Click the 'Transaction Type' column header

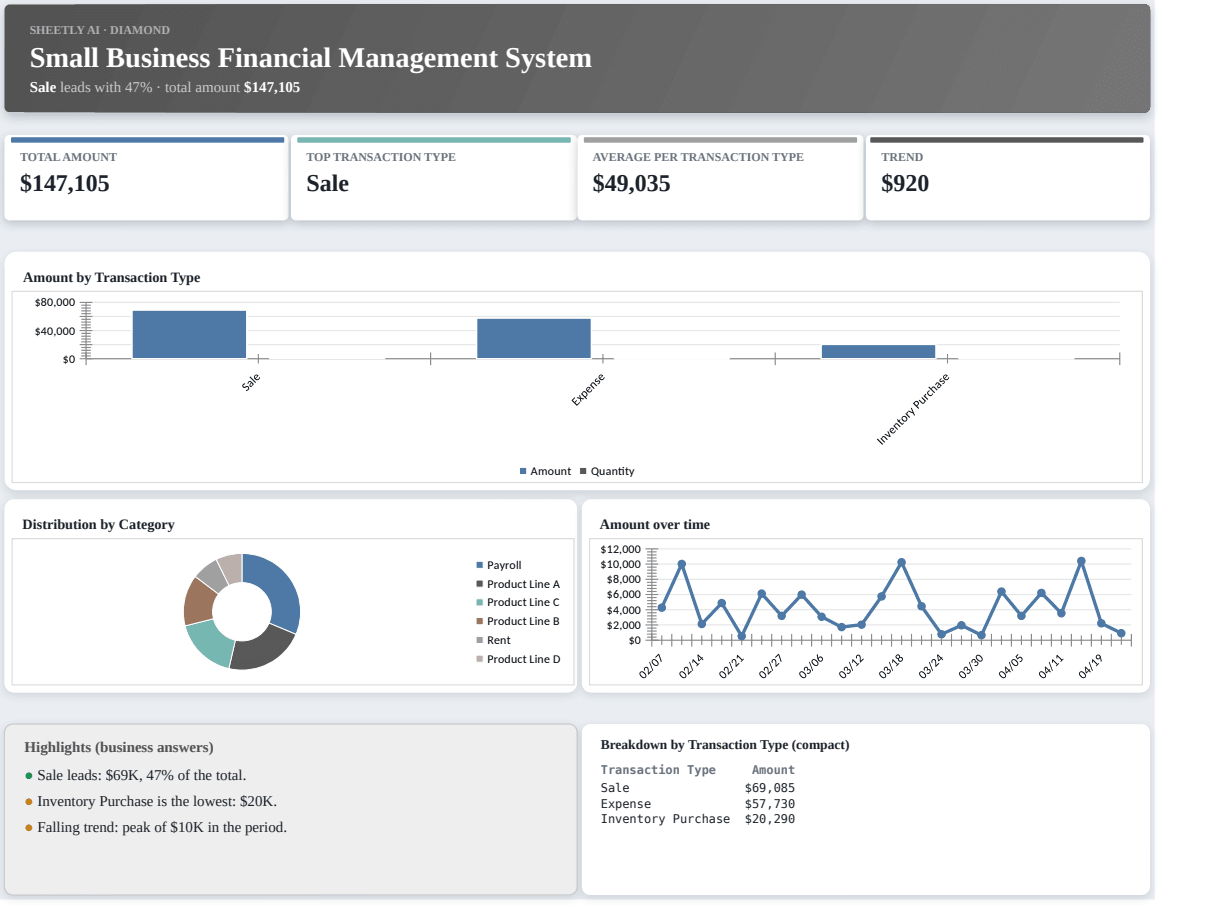[x=658, y=770]
